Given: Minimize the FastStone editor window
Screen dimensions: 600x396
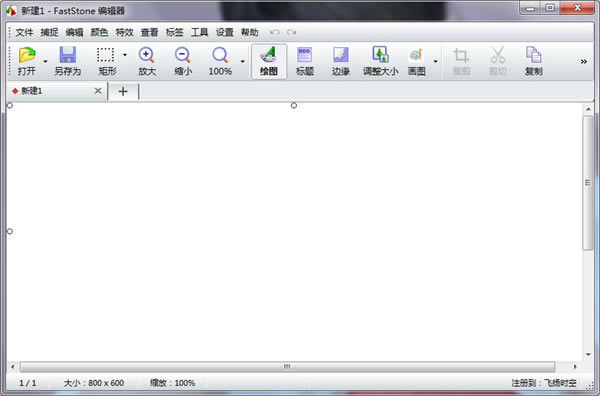Looking at the screenshot, I should pyautogui.click(x=530, y=8).
